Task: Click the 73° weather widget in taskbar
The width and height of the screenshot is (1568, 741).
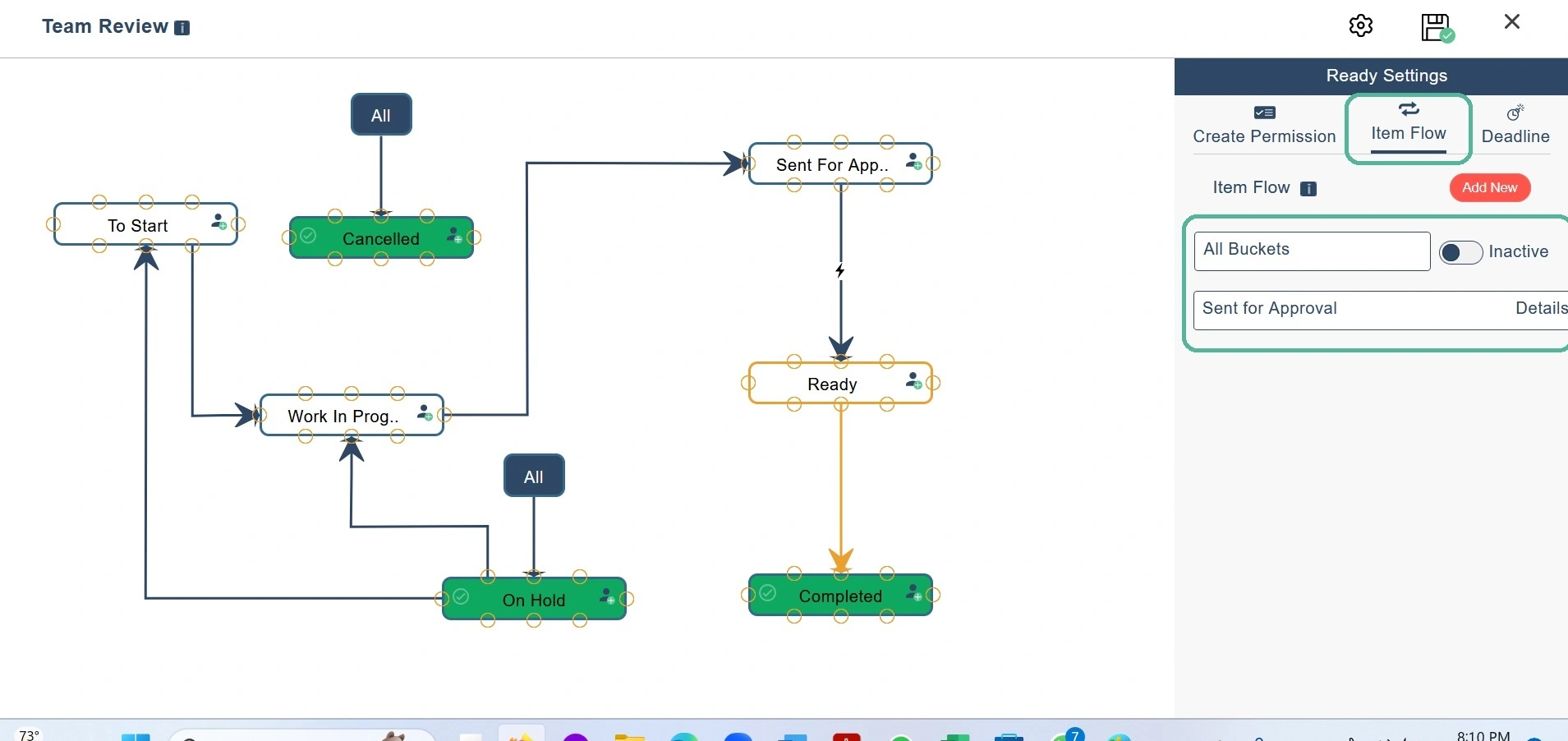Action: click(x=29, y=735)
